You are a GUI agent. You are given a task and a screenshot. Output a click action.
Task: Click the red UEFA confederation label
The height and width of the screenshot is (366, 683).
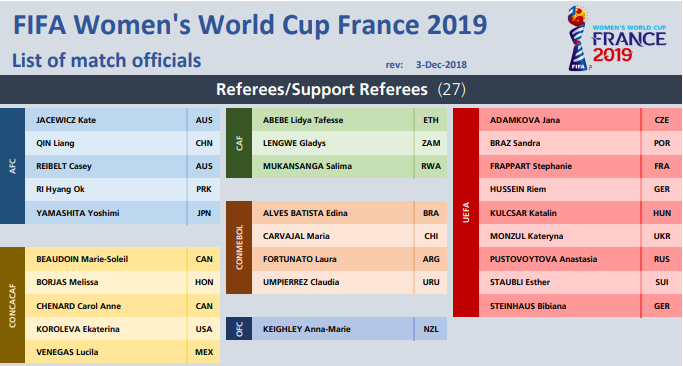(x=466, y=213)
